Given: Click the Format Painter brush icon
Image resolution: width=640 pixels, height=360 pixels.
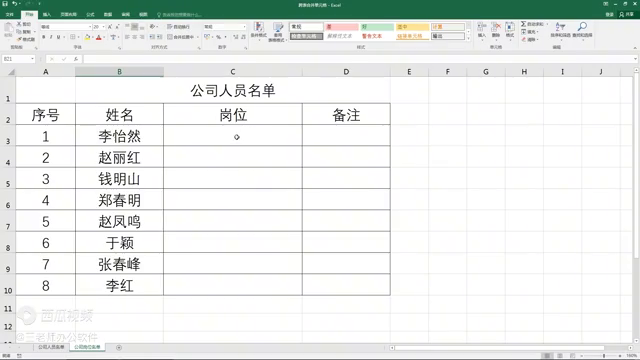Looking at the screenshot, I should pyautogui.click(x=19, y=39).
